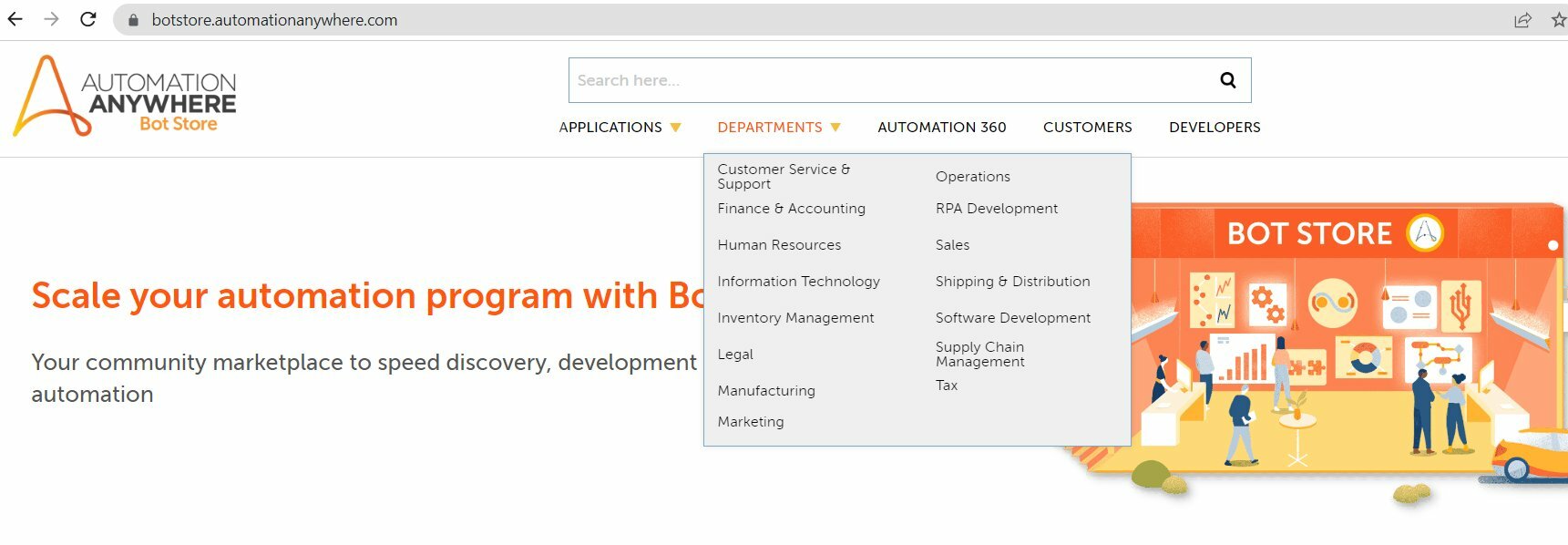Choose Human Resources from the dropdown
Screen dimensions: 1568x545
(x=779, y=245)
